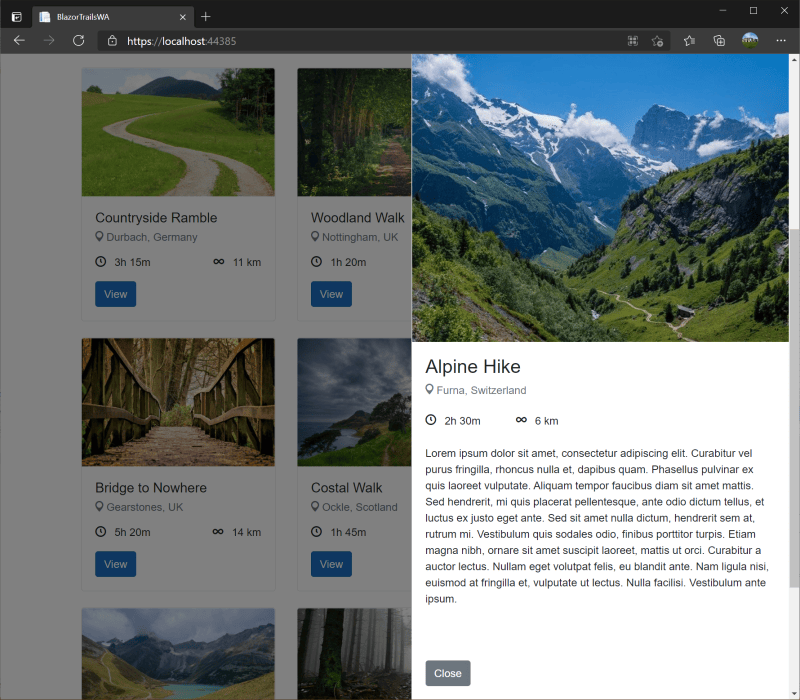Click the mountain lake trail image
The image size is (800, 700).
click(178, 654)
